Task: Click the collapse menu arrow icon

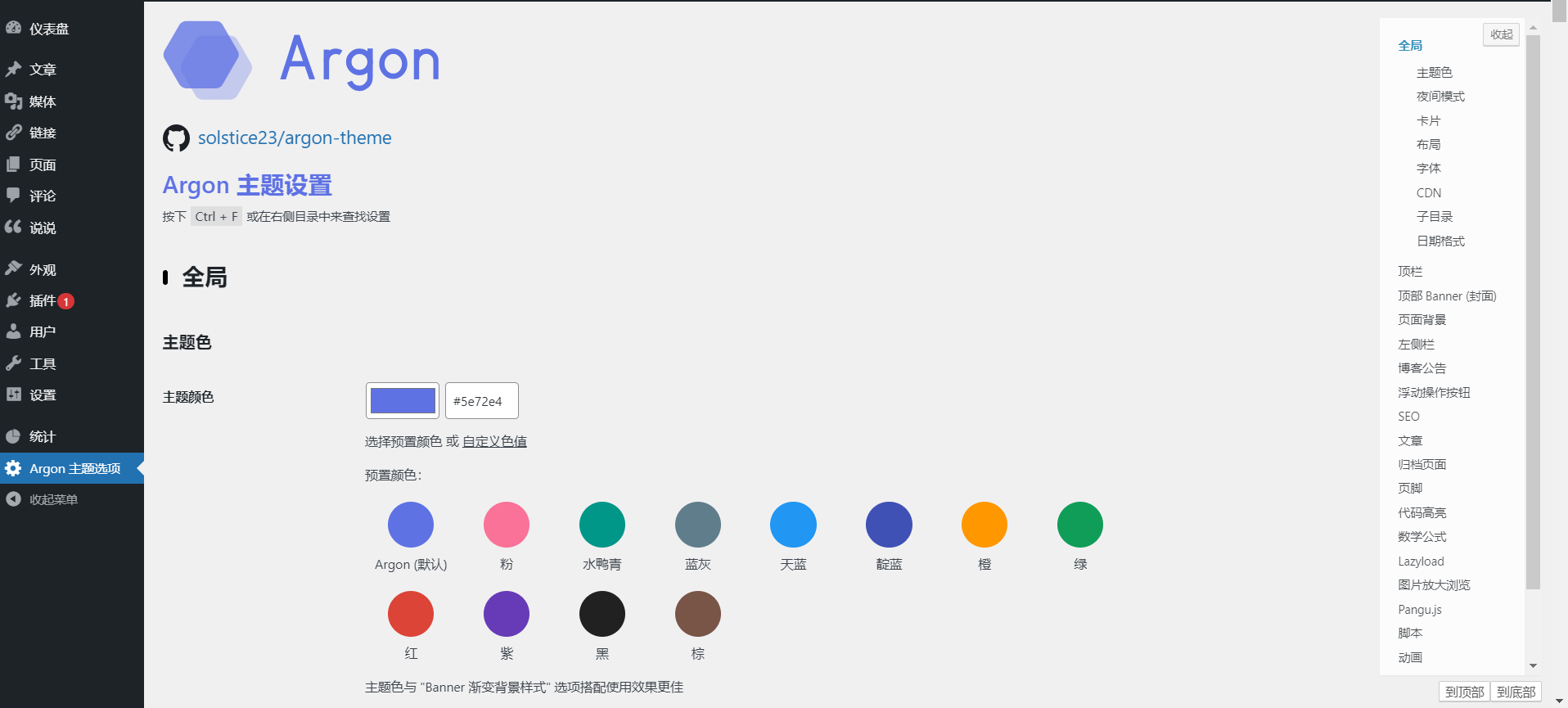Action: click(13, 499)
